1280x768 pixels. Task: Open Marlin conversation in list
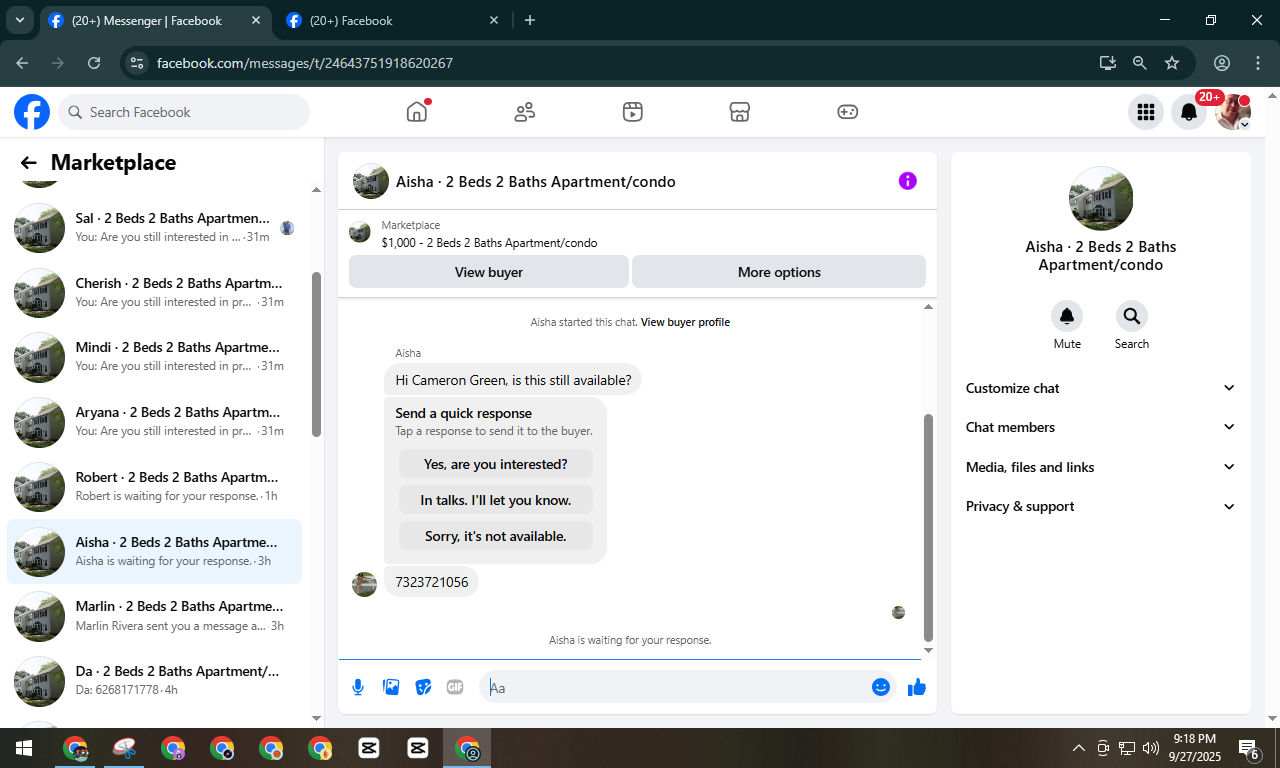[155, 616]
